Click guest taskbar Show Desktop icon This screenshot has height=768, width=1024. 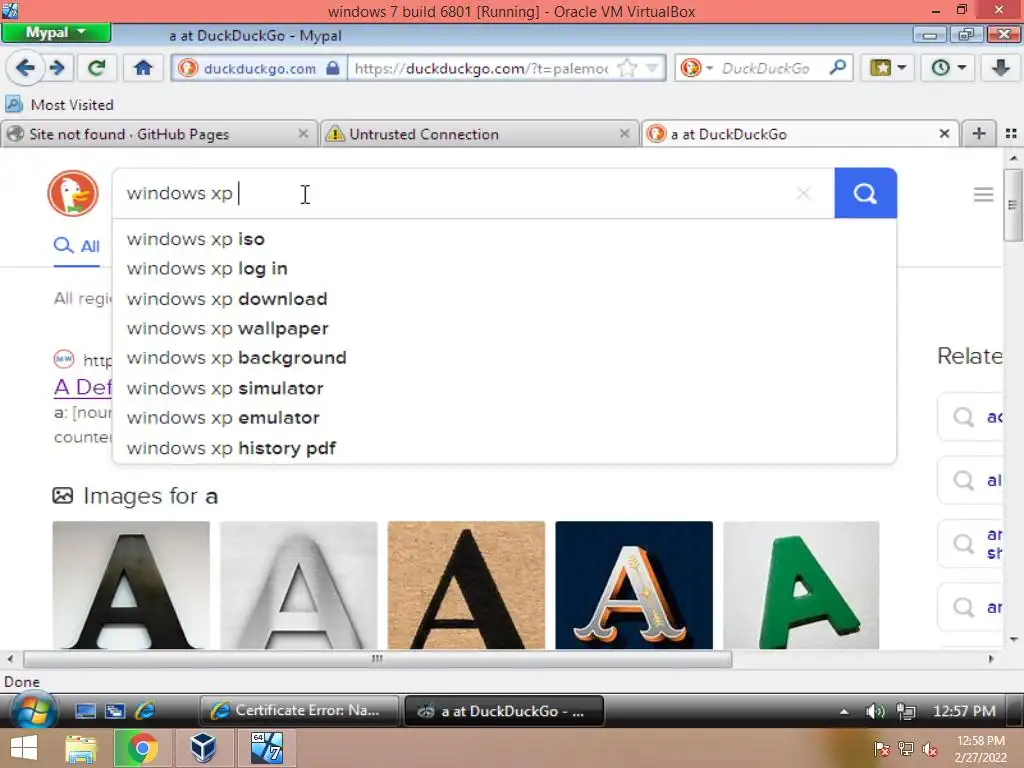pyautogui.click(x=86, y=711)
